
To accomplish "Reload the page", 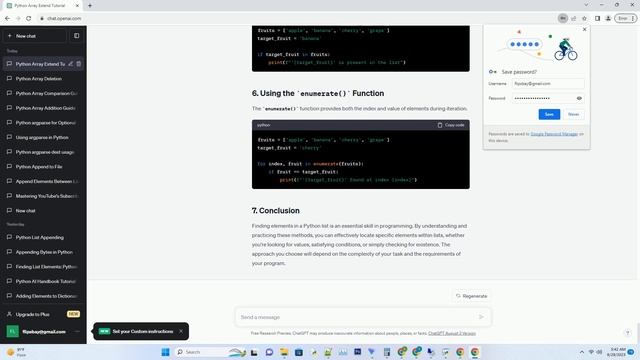I will point(29,18).
